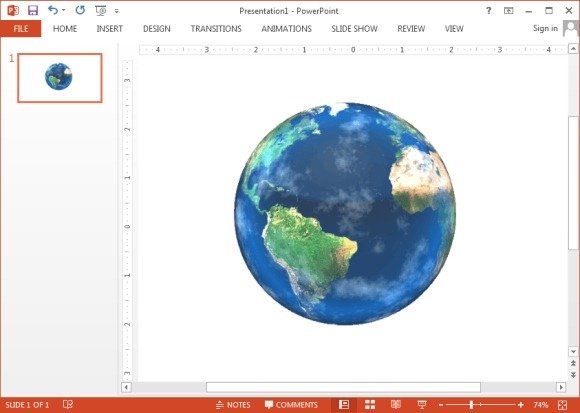Screen dimensions: 580x413
Task: Switch to Slide Sorter view
Action: coord(370,405)
